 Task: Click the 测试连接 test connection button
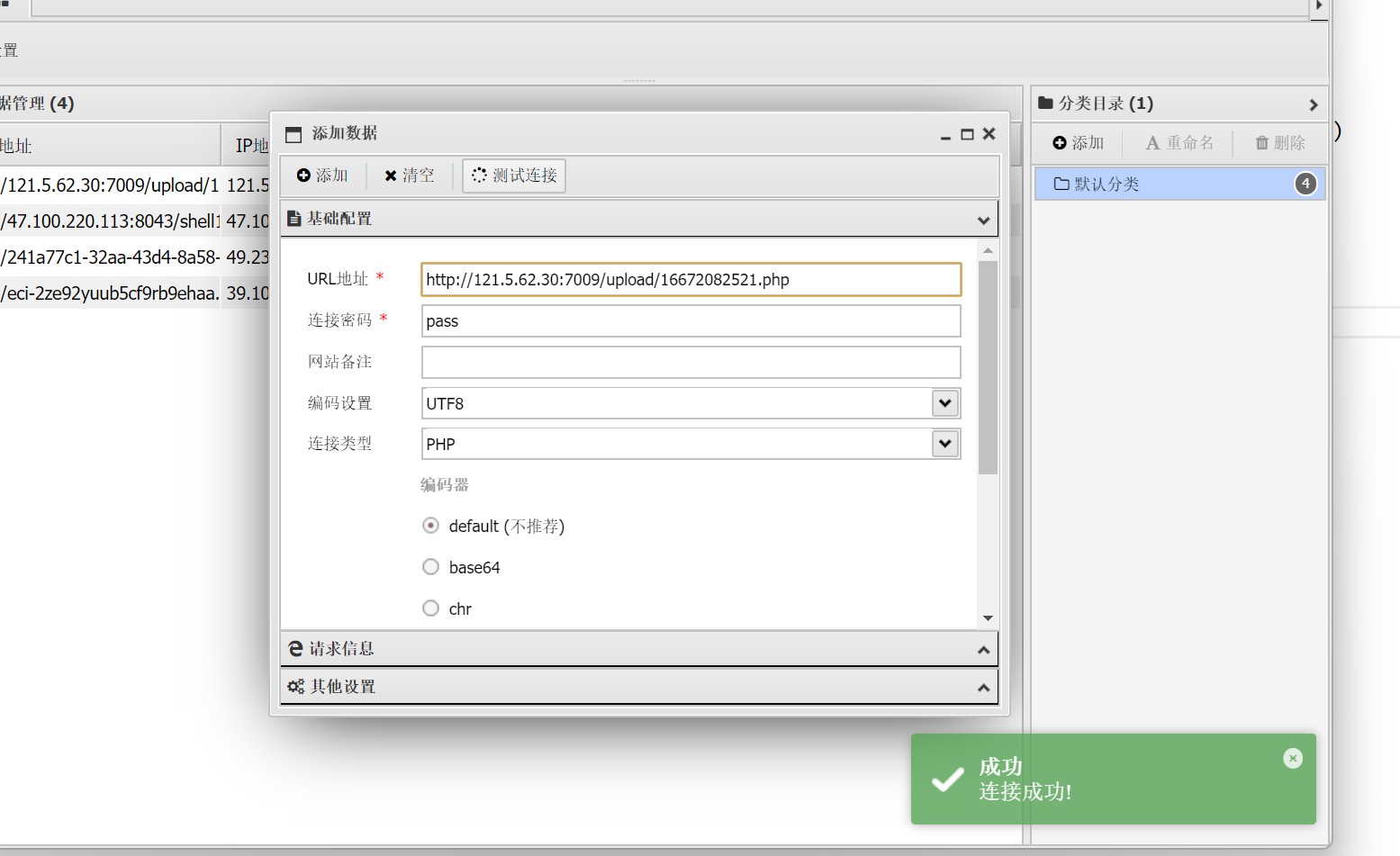(x=514, y=176)
